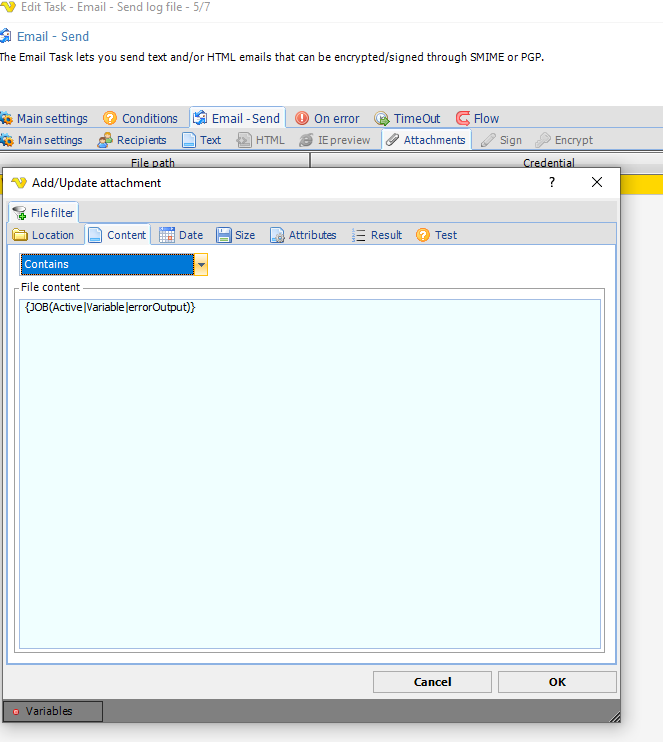Image resolution: width=663 pixels, height=742 pixels.
Task: Click the Recipients people icon
Action: (x=105, y=140)
